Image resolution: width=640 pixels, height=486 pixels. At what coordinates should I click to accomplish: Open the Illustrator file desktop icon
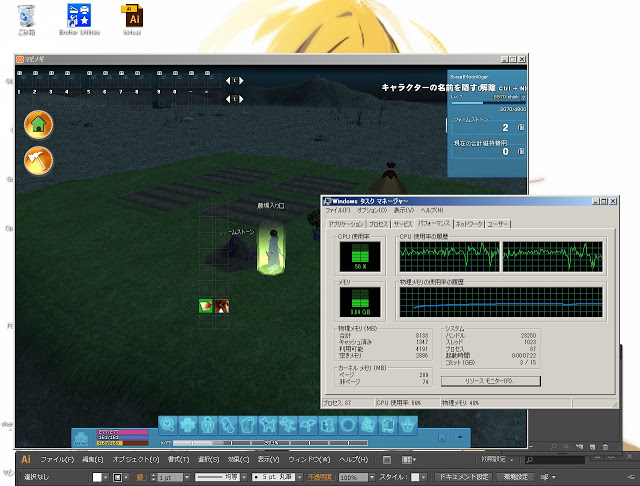tap(132, 19)
